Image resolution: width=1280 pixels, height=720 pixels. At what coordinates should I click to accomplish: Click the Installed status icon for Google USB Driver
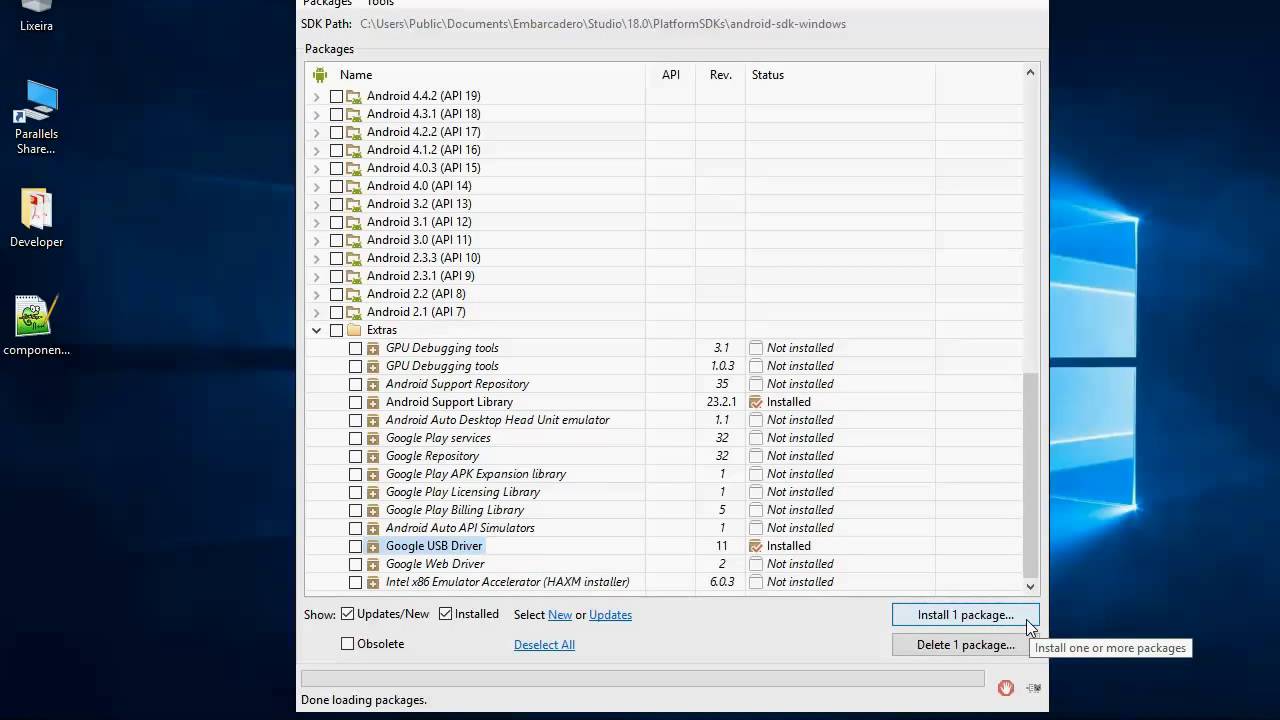(756, 546)
